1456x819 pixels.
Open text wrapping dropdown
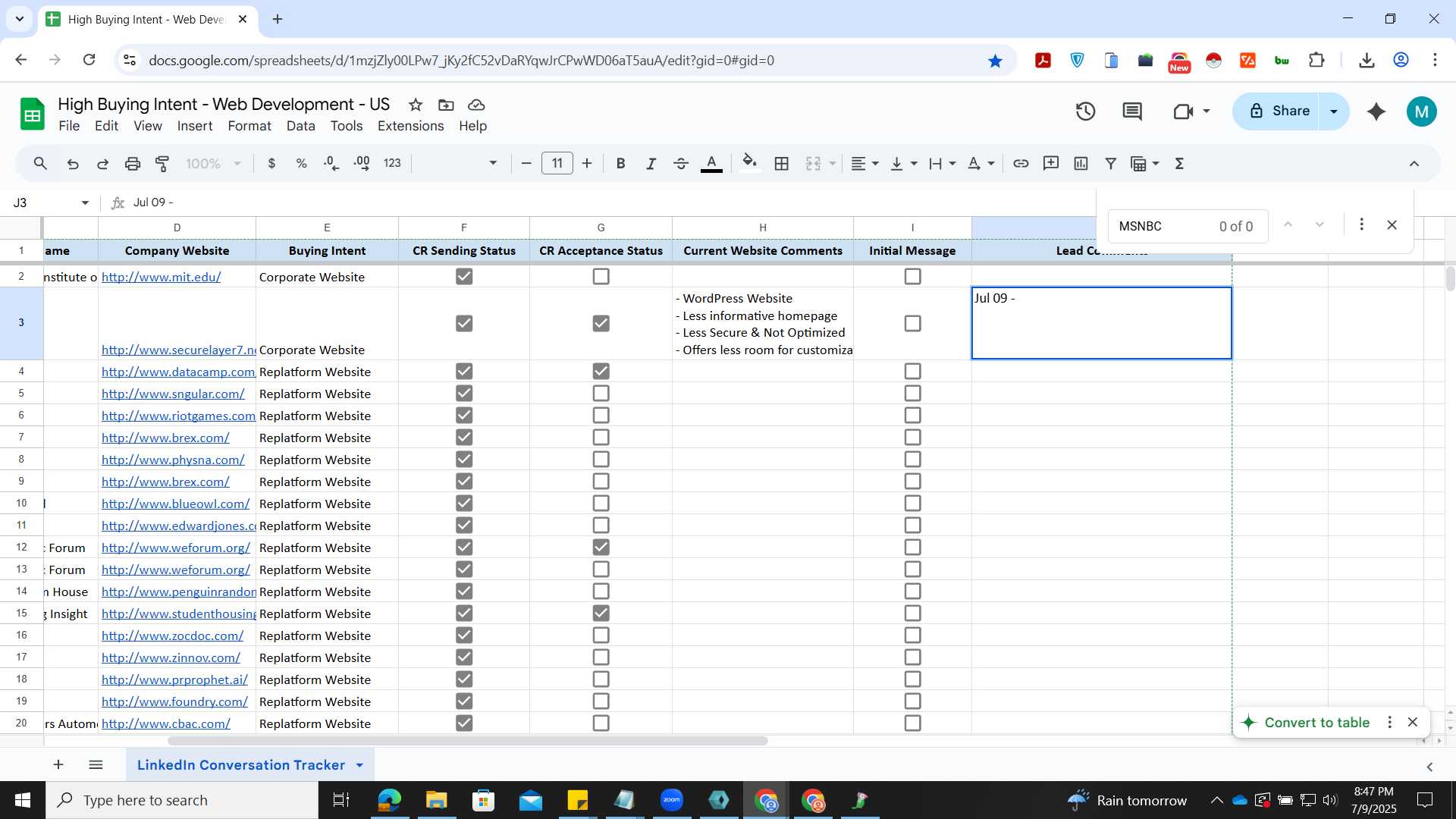click(x=942, y=164)
